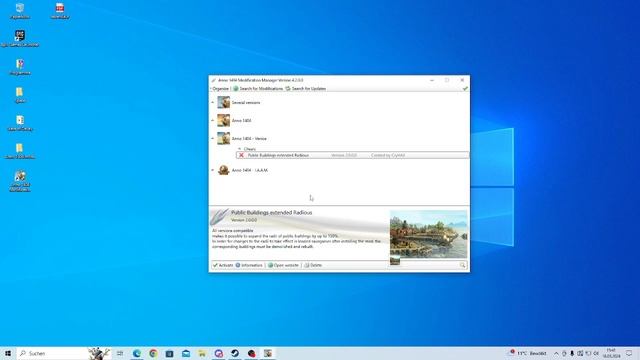Select the small thumbnail below preview image
The width and height of the screenshot is (640, 360).
pos(395,261)
